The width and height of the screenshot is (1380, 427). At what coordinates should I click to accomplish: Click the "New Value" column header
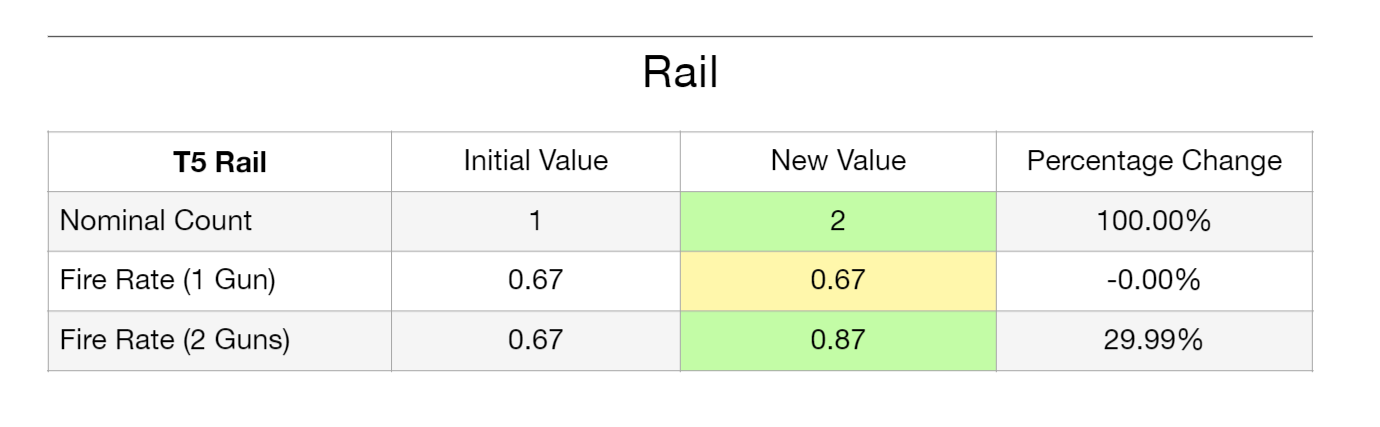pyautogui.click(x=838, y=161)
